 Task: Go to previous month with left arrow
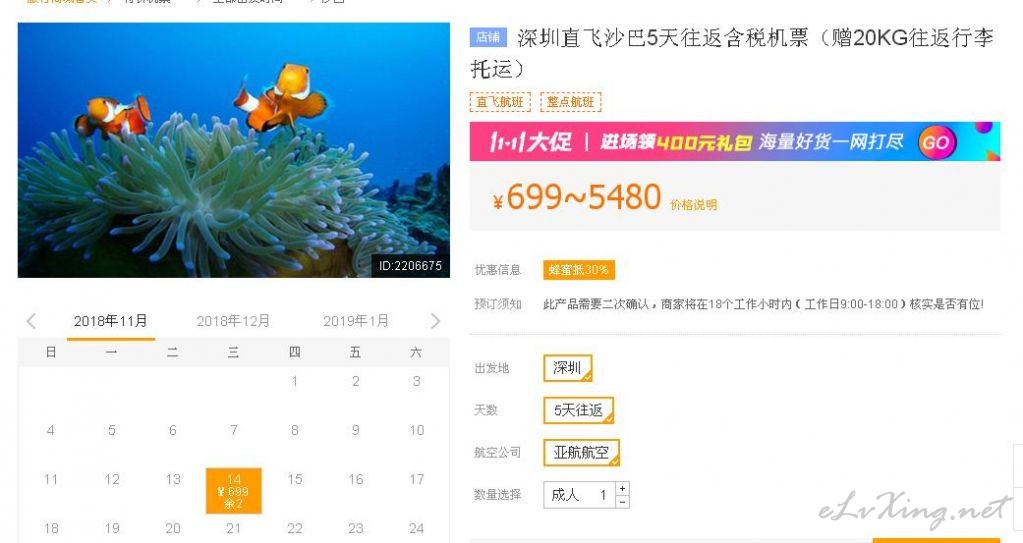tap(31, 321)
